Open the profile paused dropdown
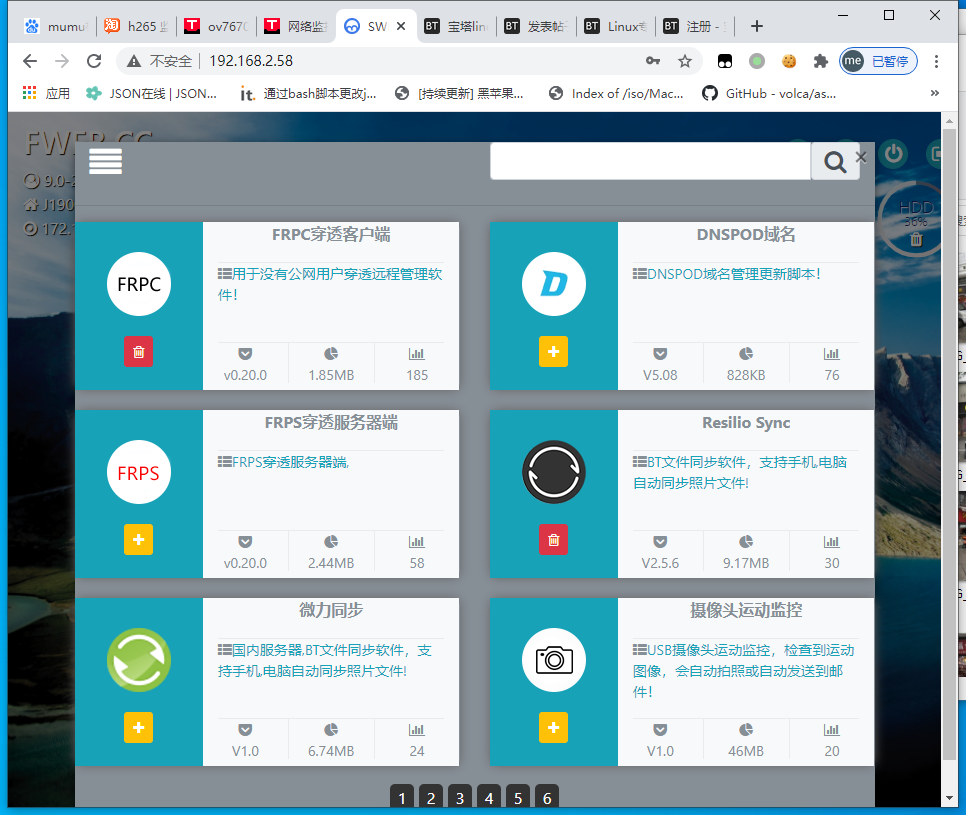The height and width of the screenshot is (815, 966). (878, 61)
